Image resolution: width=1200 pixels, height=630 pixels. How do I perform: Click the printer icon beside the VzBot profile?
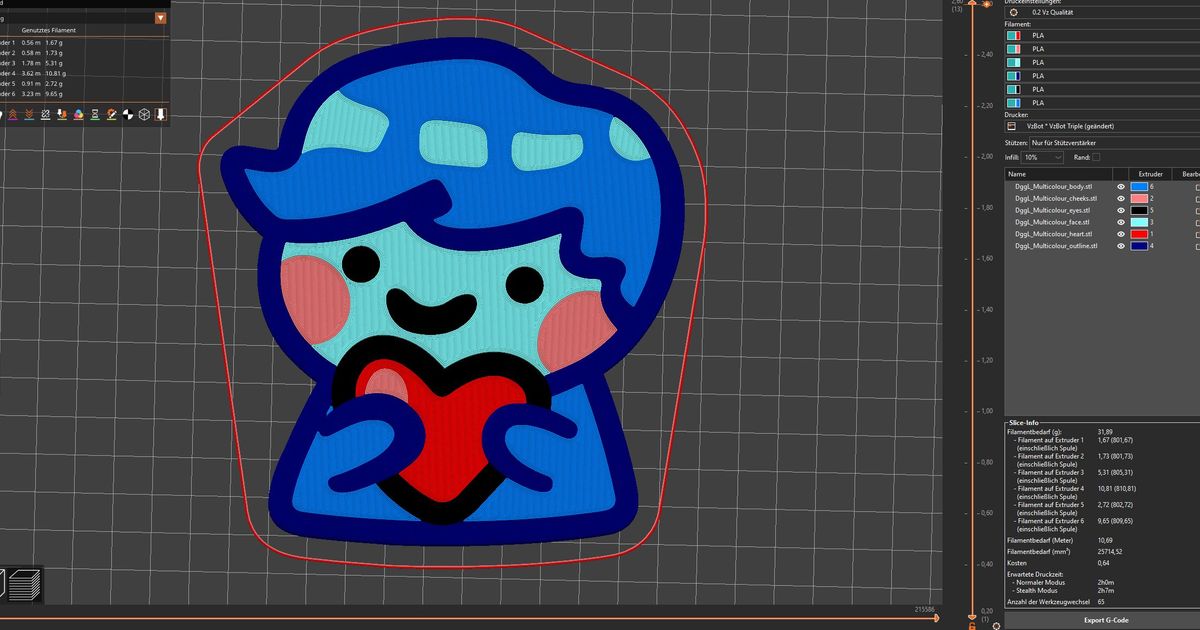(x=1011, y=125)
